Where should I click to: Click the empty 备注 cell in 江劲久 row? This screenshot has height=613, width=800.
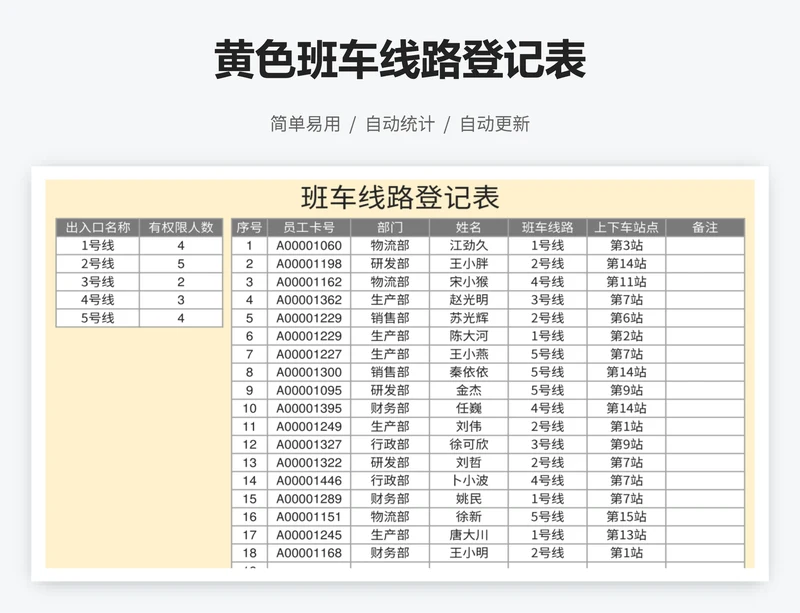coord(705,246)
